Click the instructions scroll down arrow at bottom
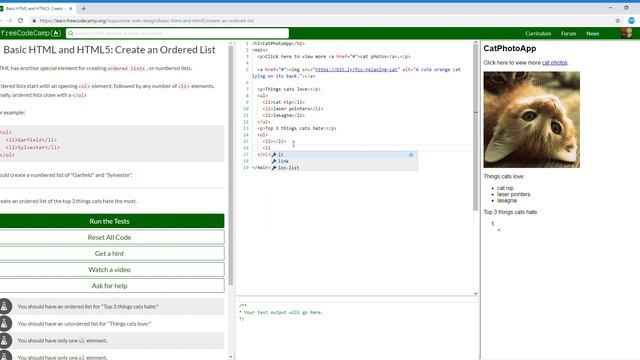Screen dimensions: 640x360 click(x=231, y=357)
